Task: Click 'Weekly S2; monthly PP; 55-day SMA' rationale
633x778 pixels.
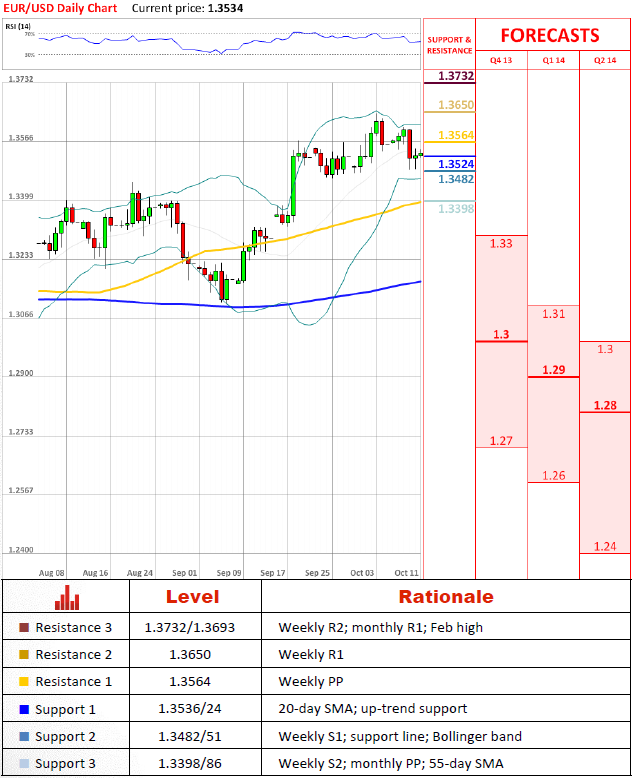Action: (391, 764)
